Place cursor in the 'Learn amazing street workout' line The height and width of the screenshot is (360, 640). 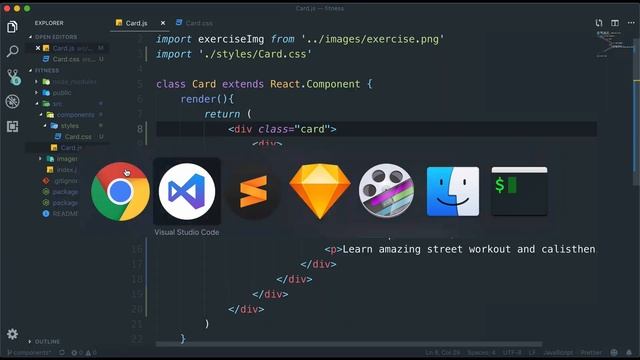click(460, 249)
